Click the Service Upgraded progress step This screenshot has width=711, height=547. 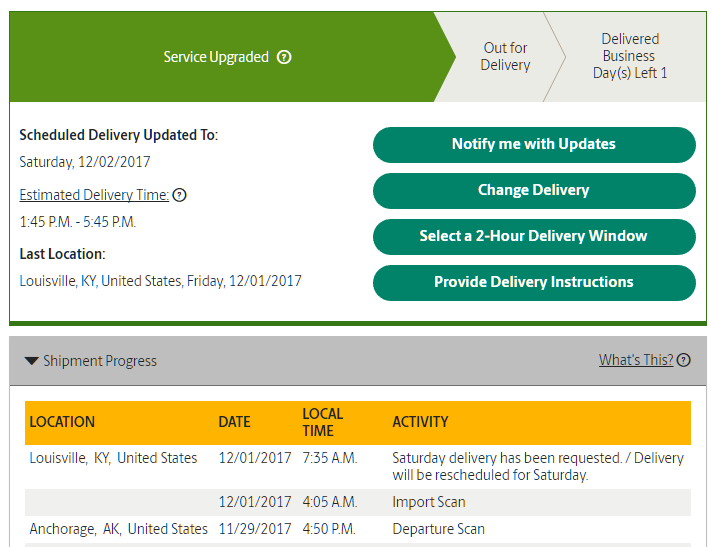coord(216,57)
